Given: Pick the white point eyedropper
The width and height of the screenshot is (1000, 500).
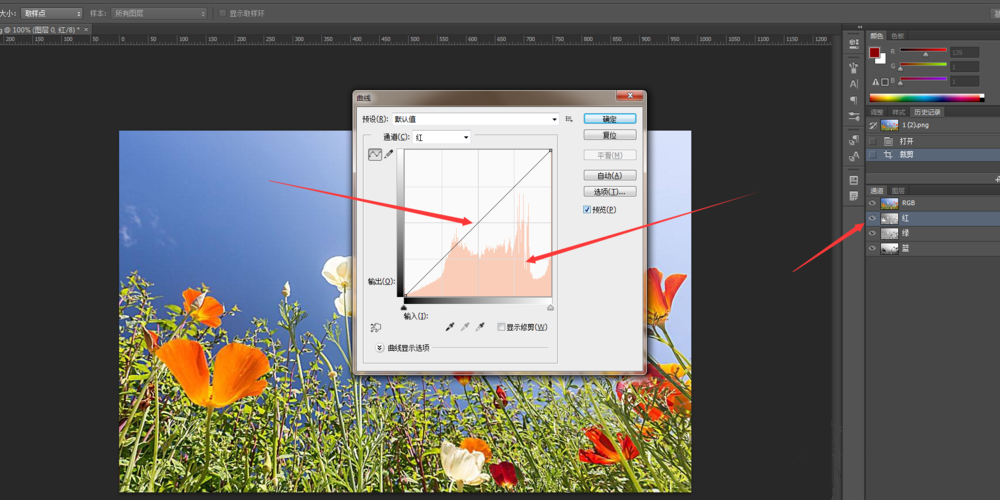Looking at the screenshot, I should point(480,327).
